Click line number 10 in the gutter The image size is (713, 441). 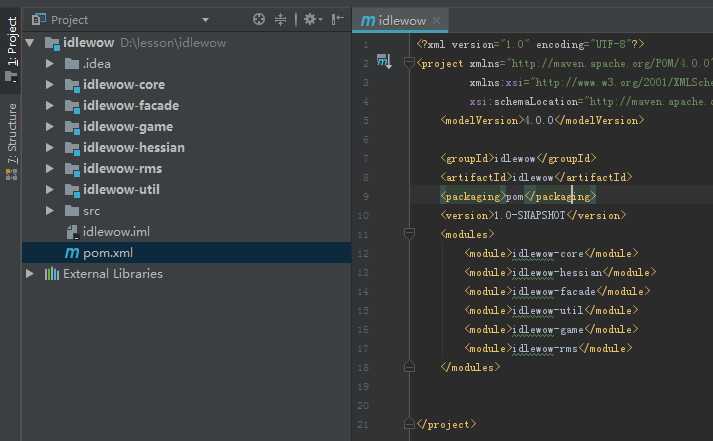point(363,215)
